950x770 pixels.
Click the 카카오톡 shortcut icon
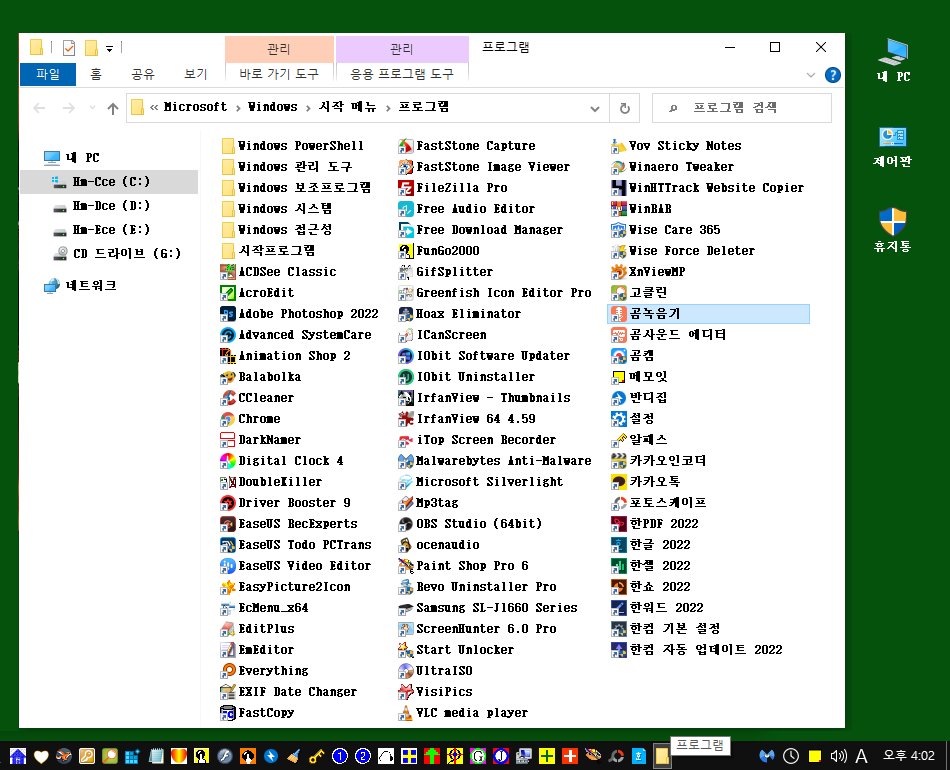(619, 482)
